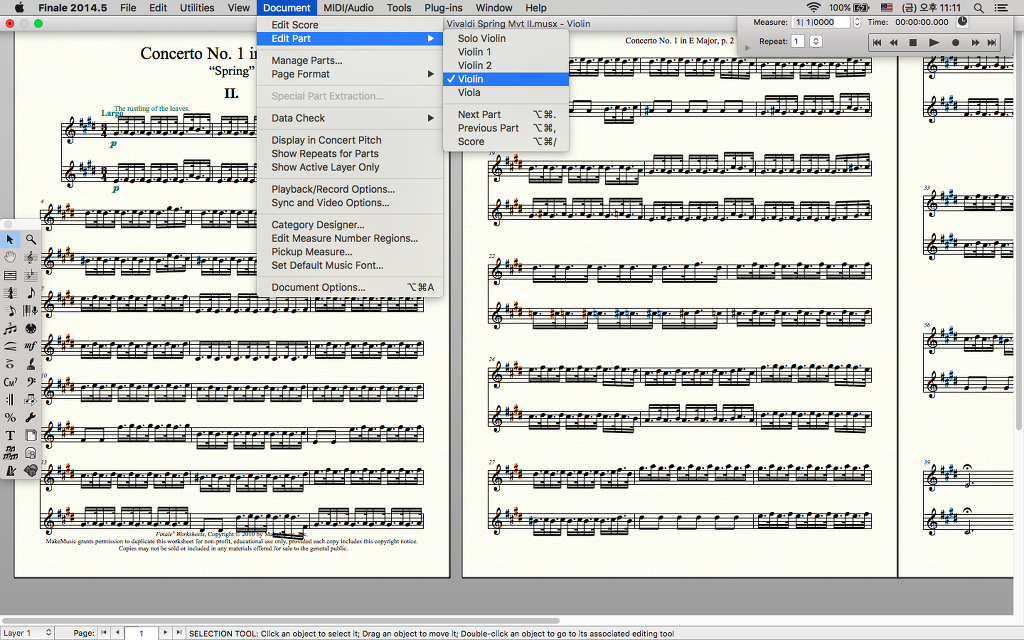This screenshot has height=640, width=1024.
Task: Switch to checked Violin part
Action: tap(470, 79)
